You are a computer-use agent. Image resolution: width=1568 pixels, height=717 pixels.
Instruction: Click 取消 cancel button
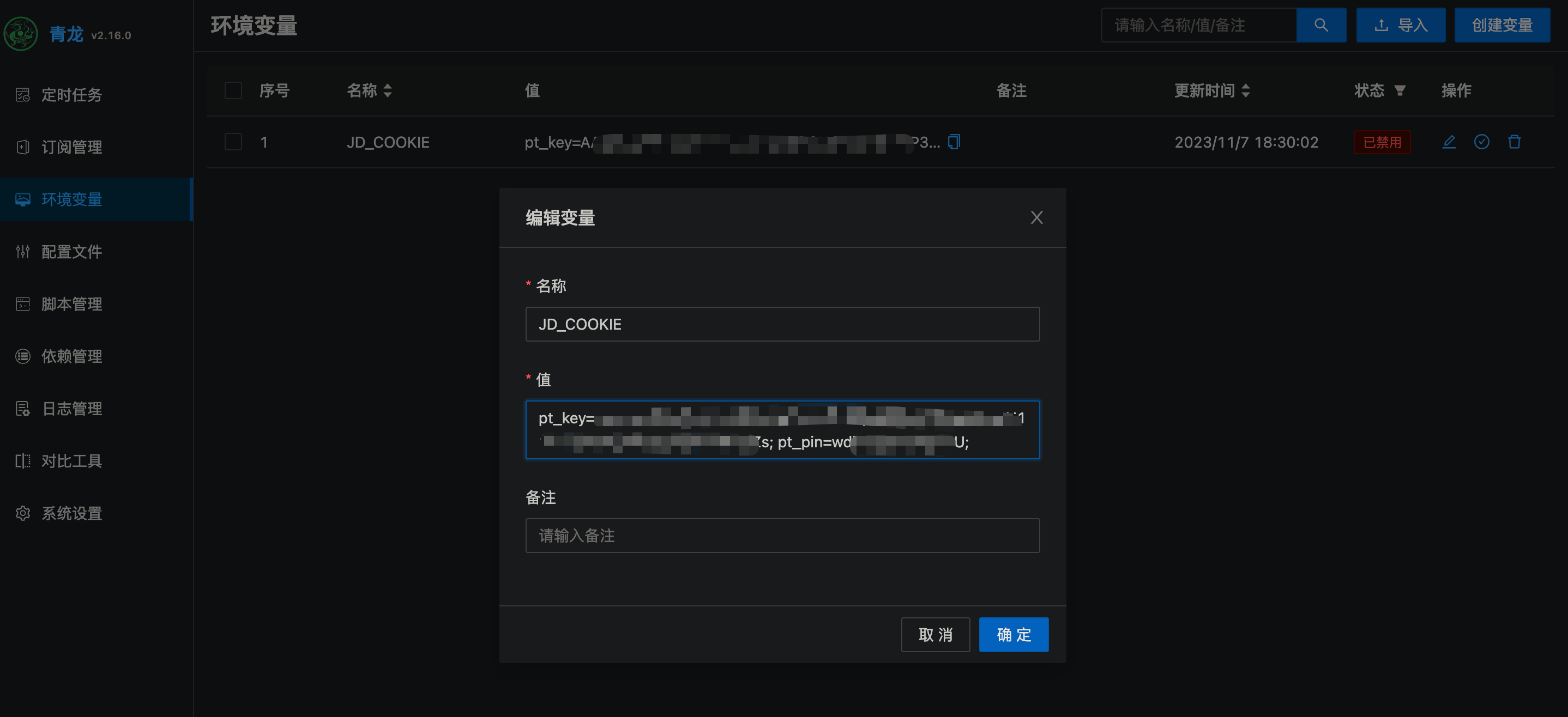pos(935,635)
